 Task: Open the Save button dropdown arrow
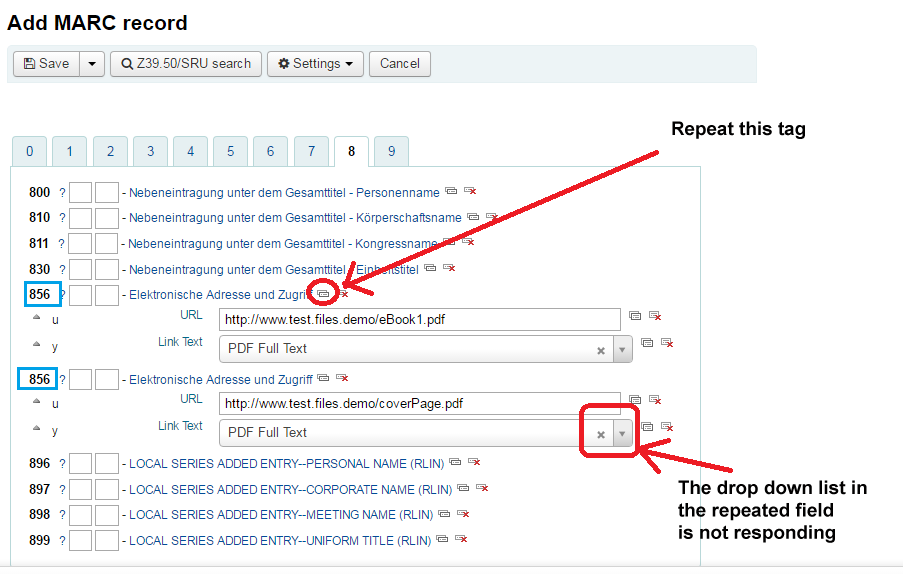91,64
